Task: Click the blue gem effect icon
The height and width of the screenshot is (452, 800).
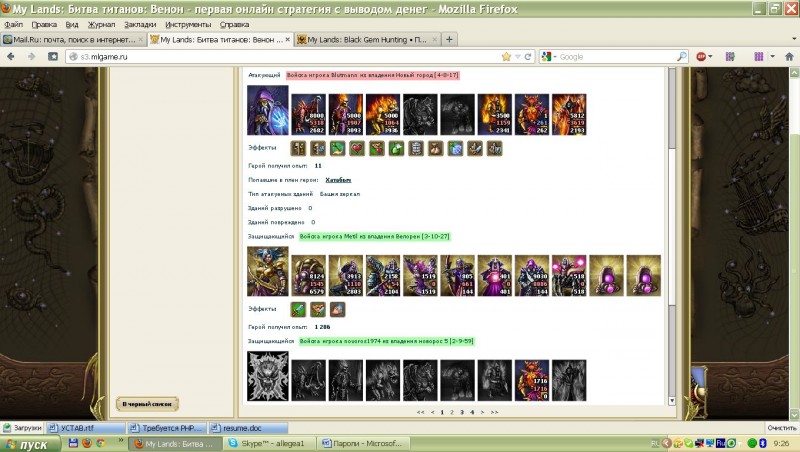Action: click(455, 148)
